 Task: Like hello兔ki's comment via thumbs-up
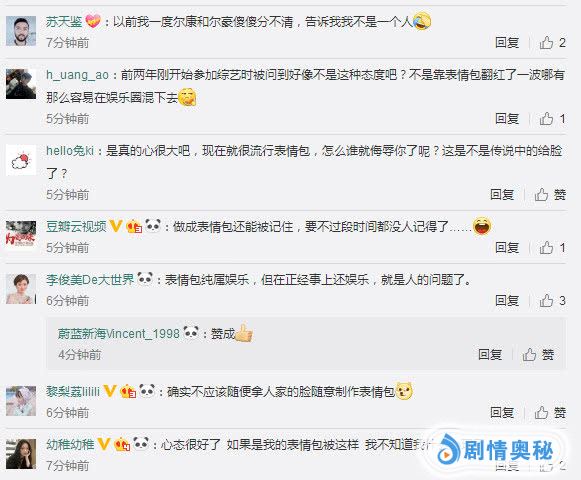point(541,194)
